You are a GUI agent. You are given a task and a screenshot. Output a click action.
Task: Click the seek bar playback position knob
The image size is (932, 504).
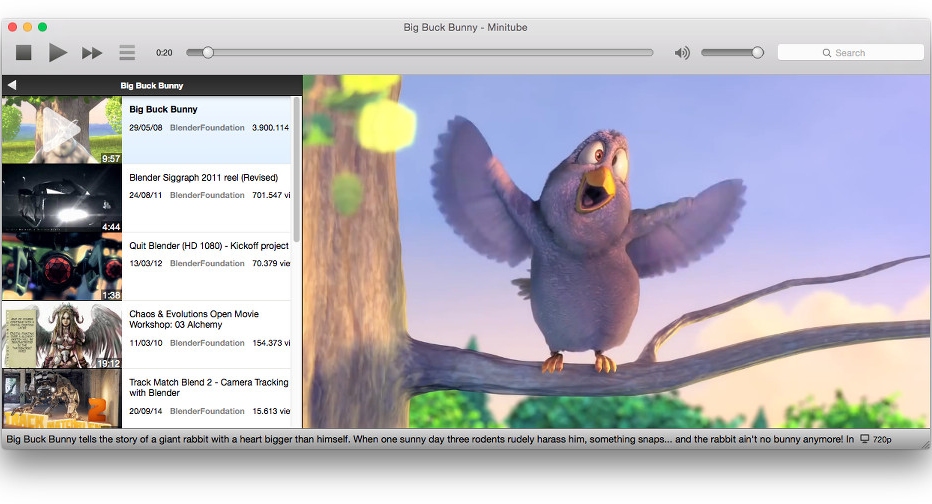coord(207,53)
